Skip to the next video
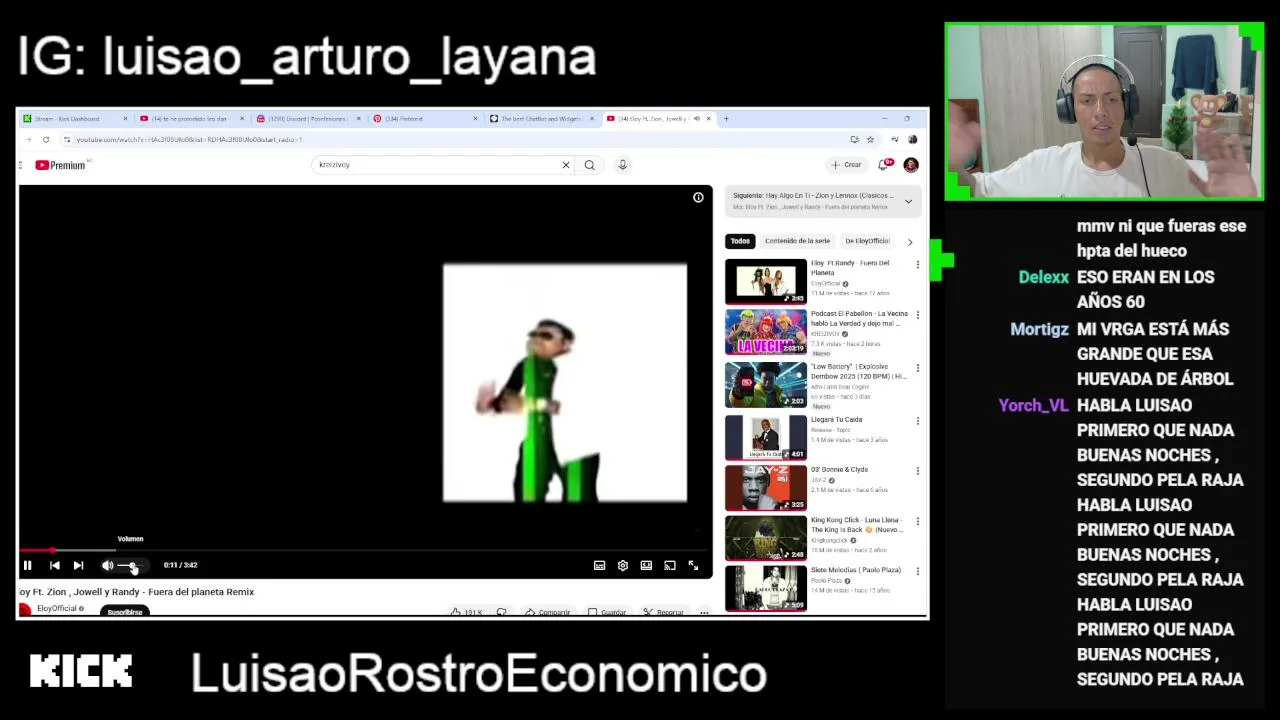1280x720 pixels. pyautogui.click(x=78, y=565)
